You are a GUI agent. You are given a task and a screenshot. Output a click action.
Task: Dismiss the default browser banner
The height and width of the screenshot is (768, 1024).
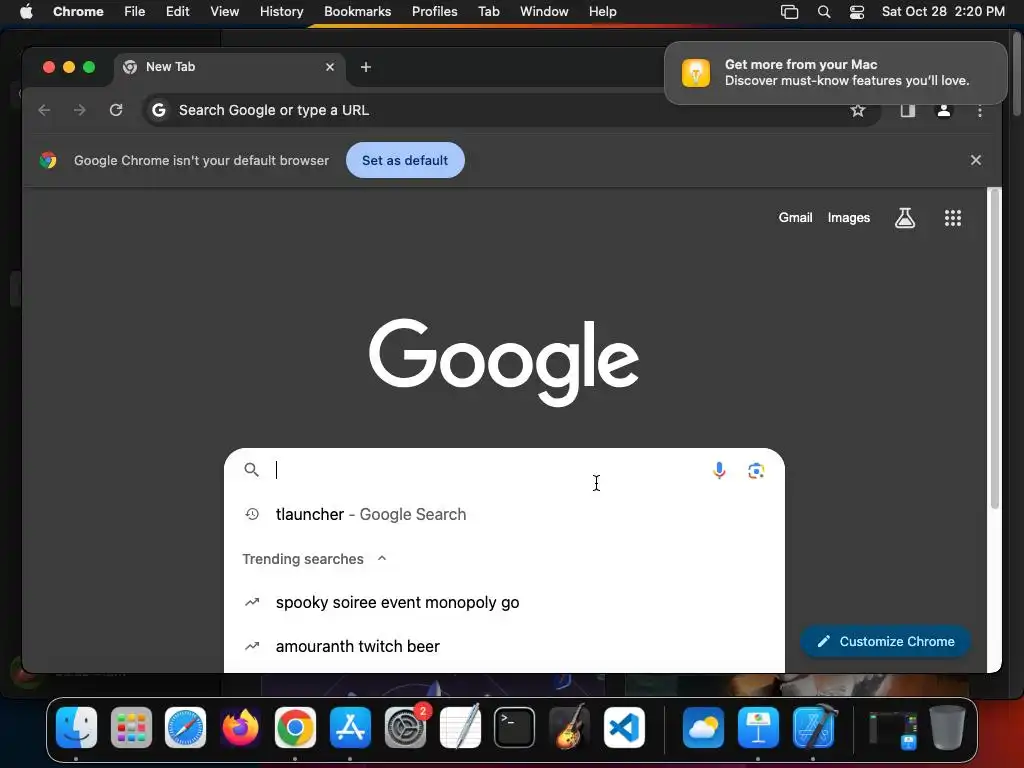[976, 160]
